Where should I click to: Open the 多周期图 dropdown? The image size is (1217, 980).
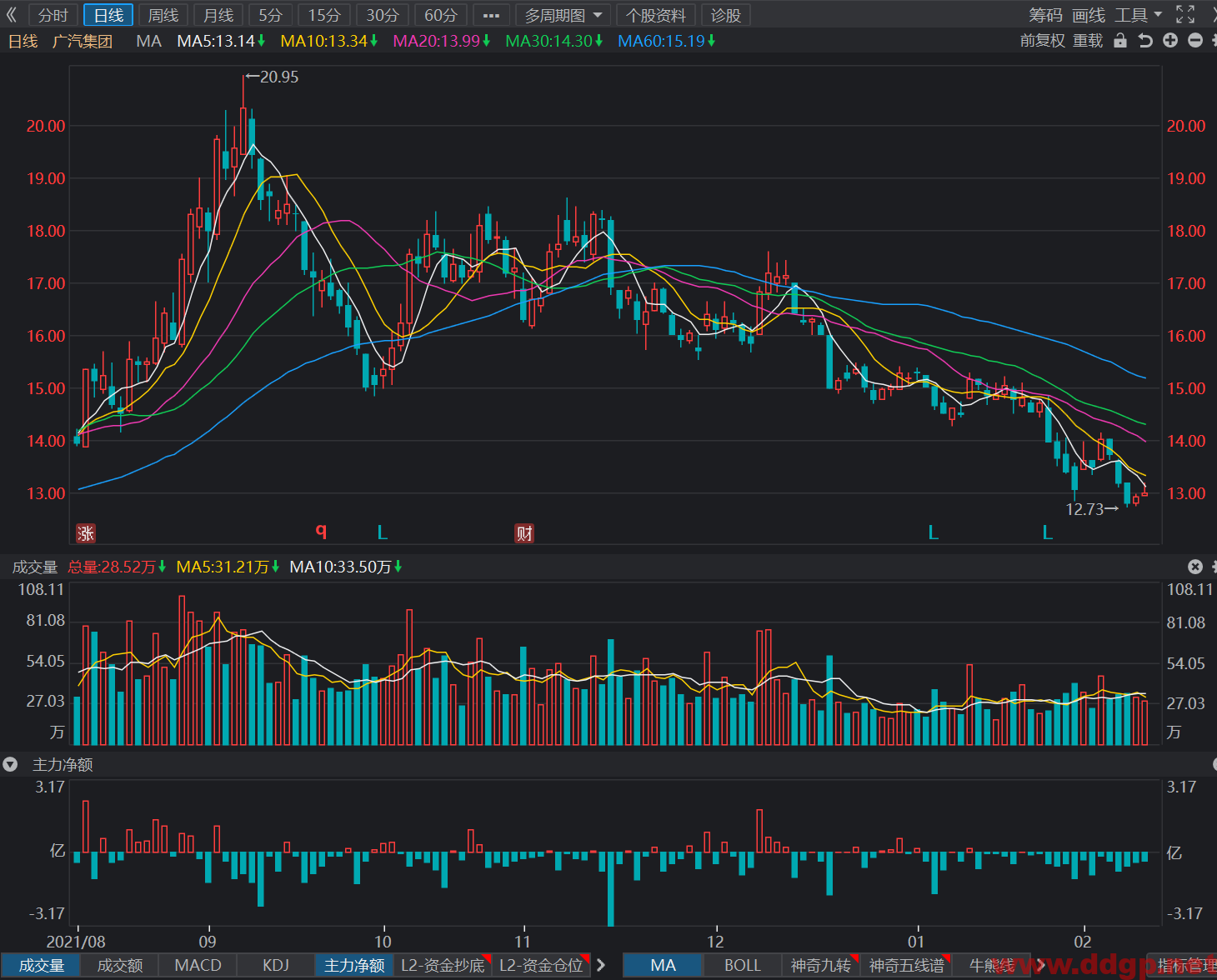[563, 15]
